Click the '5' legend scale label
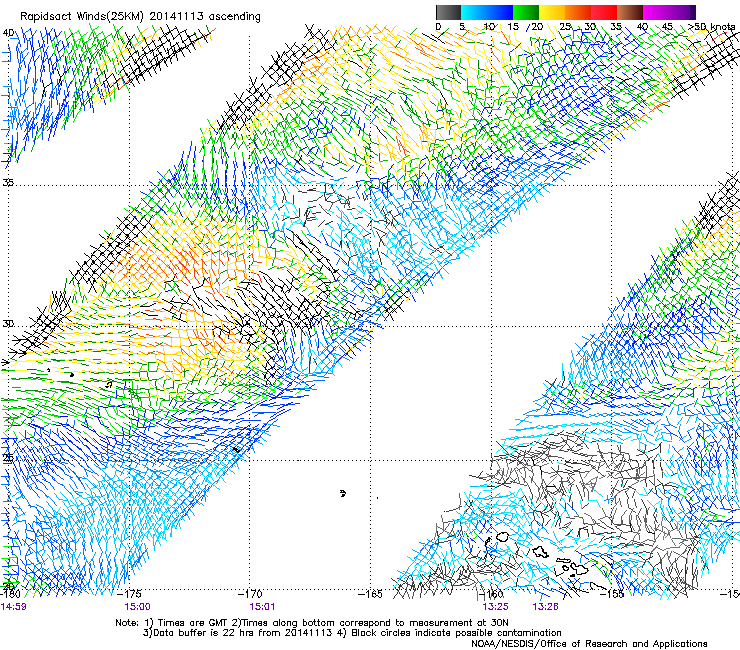The width and height of the screenshot is (740, 650). (462, 27)
